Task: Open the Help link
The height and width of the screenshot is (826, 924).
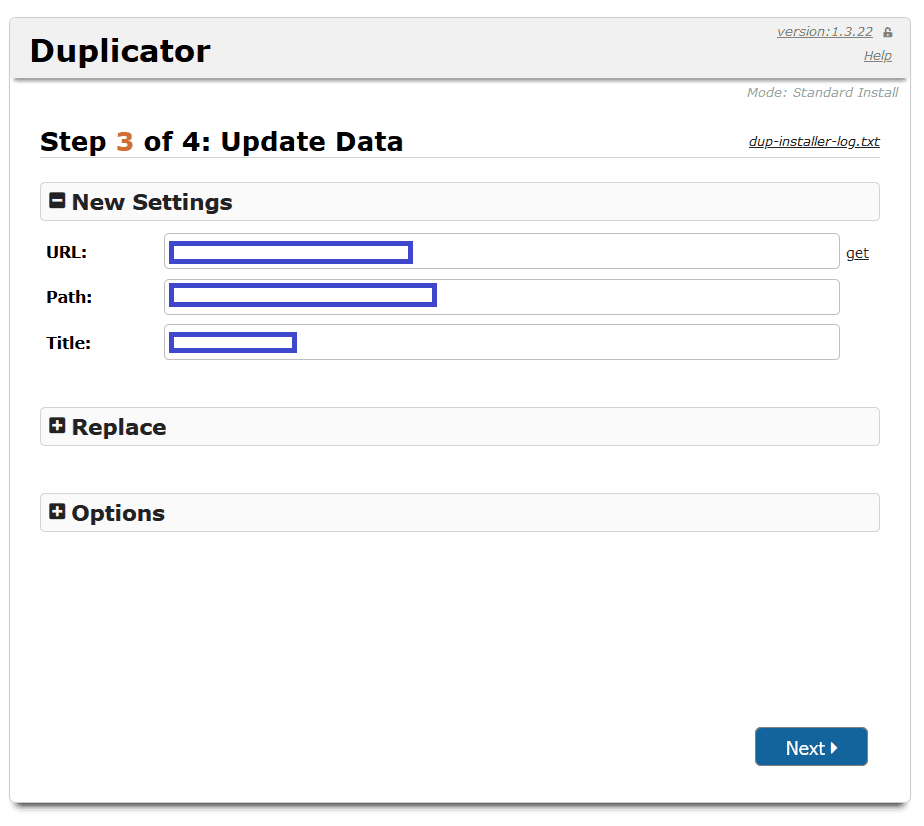Action: [x=877, y=56]
